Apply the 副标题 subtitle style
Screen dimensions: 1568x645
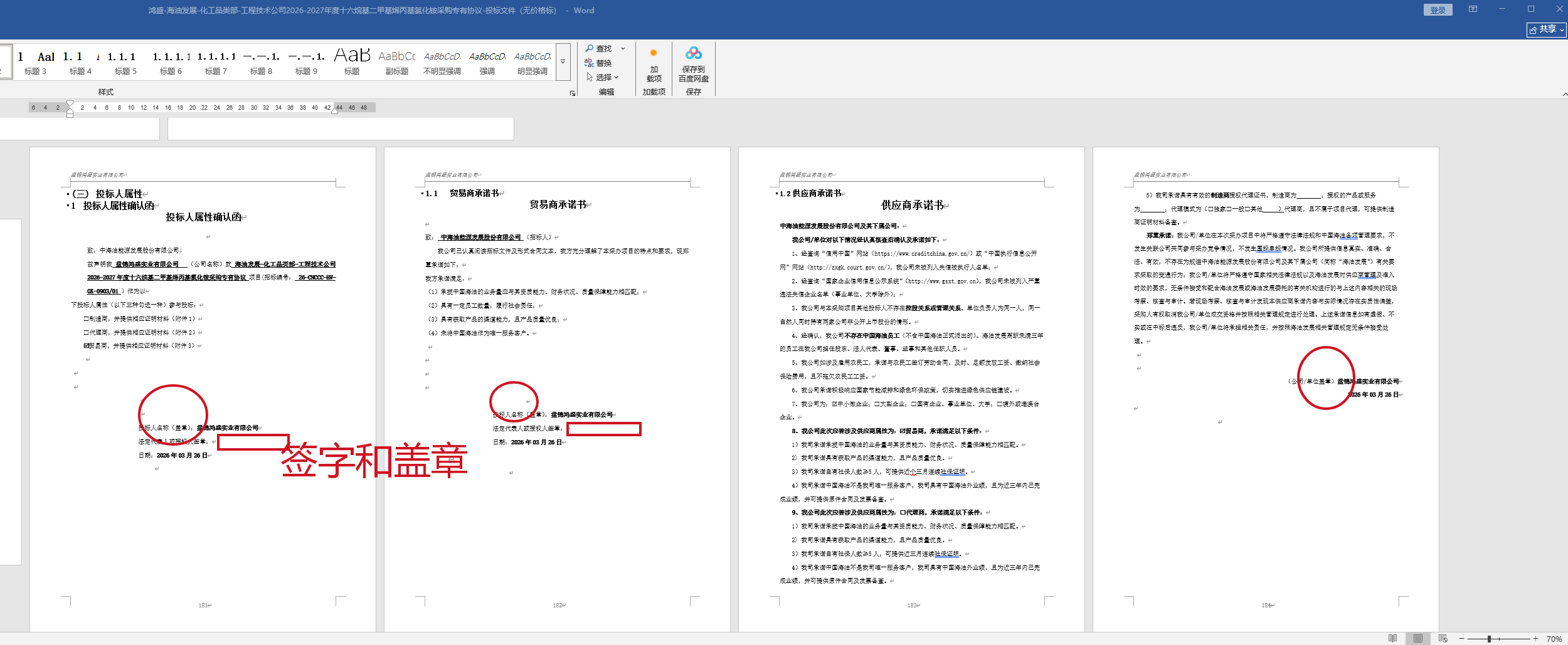click(396, 62)
